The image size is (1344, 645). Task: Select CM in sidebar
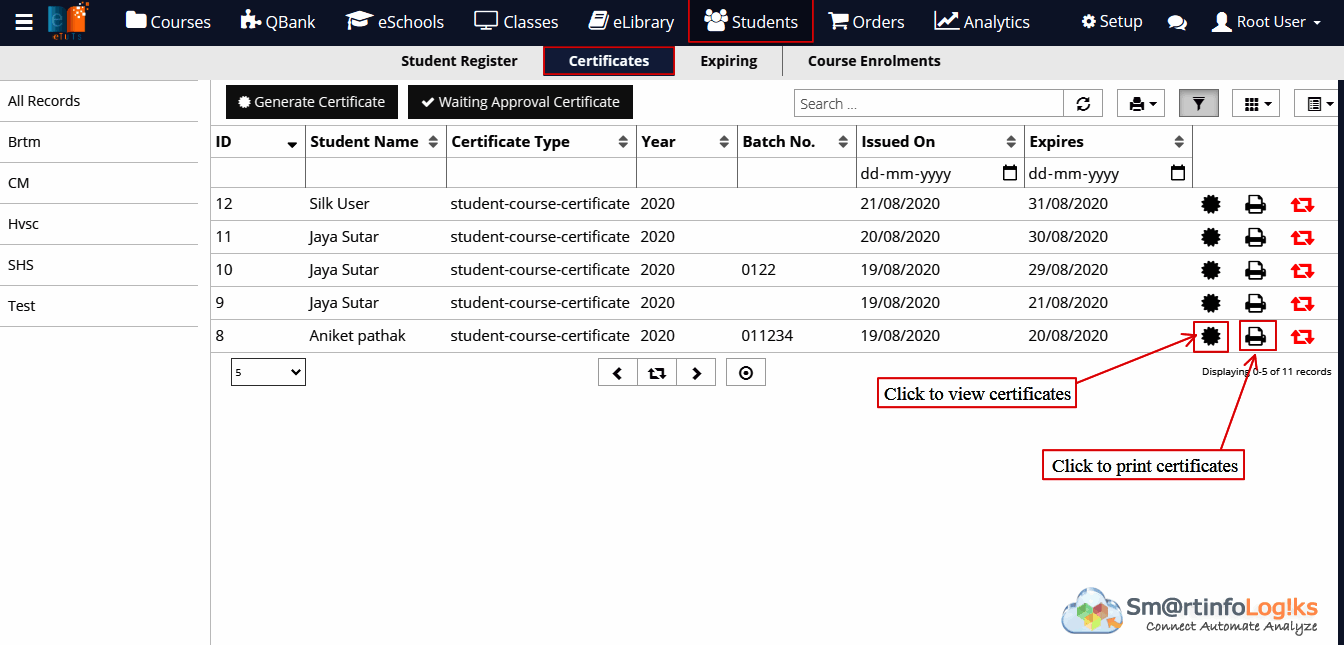click(x=99, y=183)
